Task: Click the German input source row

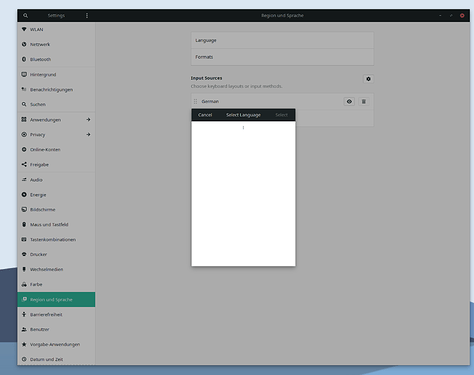Action: click(x=282, y=101)
